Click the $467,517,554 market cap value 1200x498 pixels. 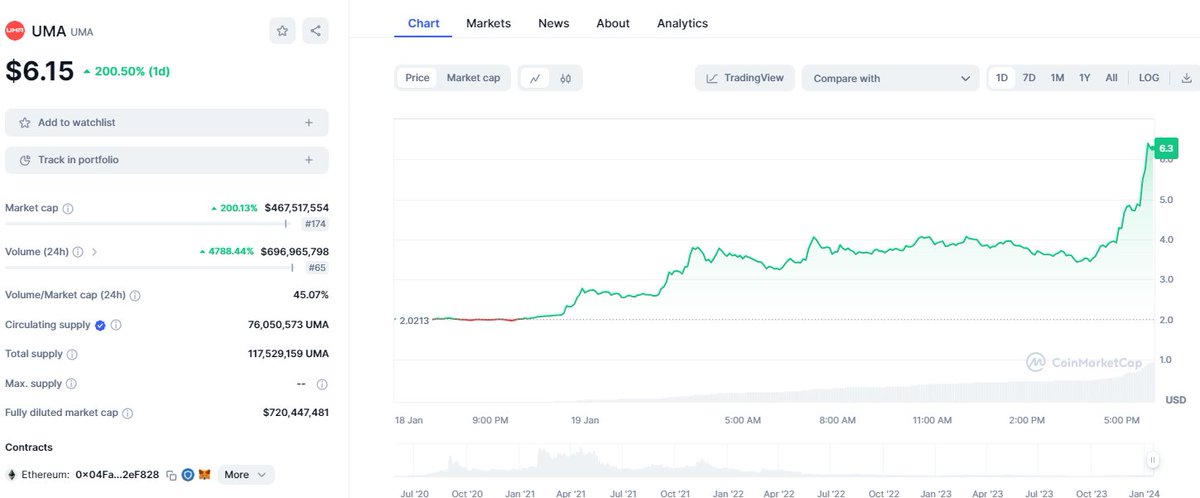pos(296,208)
